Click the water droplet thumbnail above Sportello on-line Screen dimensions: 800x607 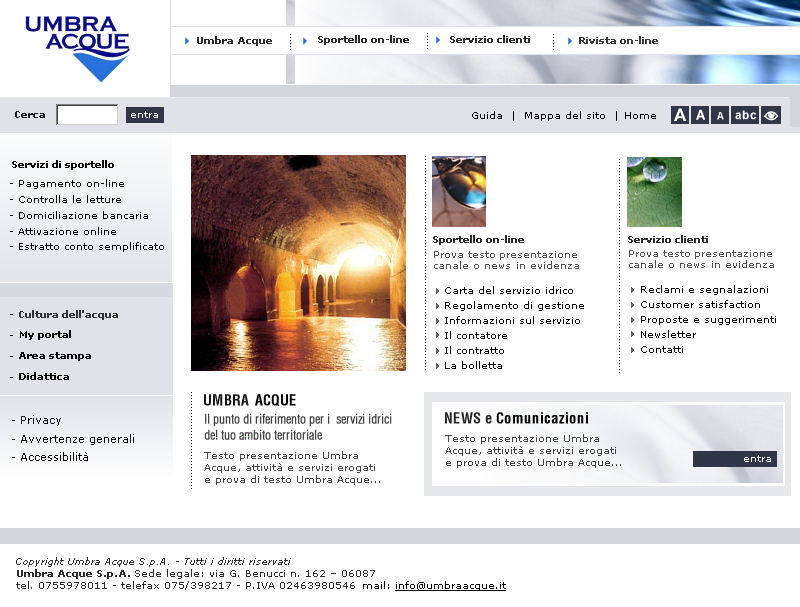459,191
